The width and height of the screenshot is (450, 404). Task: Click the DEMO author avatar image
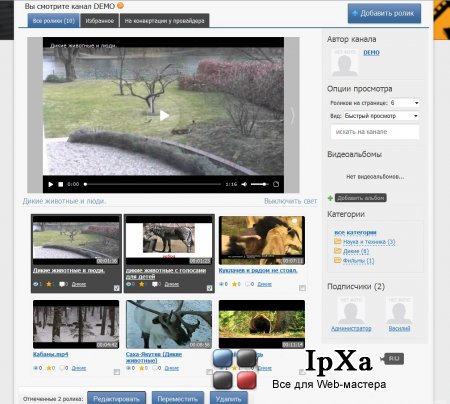[x=345, y=62]
